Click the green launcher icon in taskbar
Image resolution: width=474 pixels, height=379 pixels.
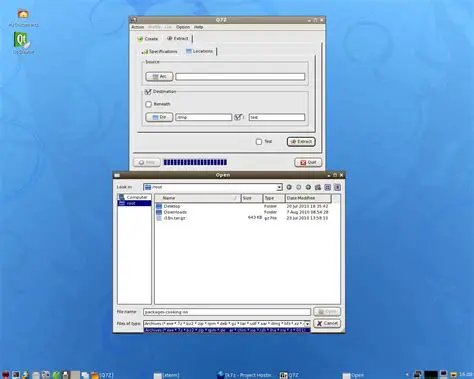tap(56, 375)
